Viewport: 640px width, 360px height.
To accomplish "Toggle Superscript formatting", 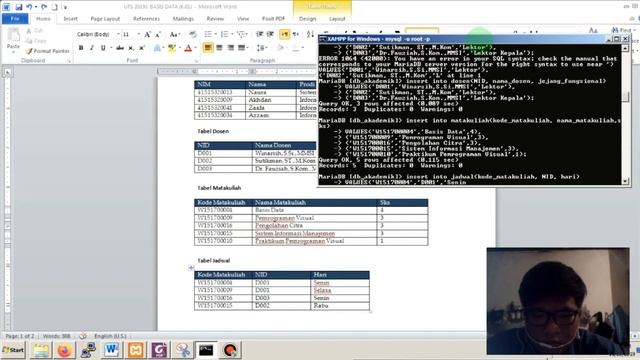I will pos(142,48).
